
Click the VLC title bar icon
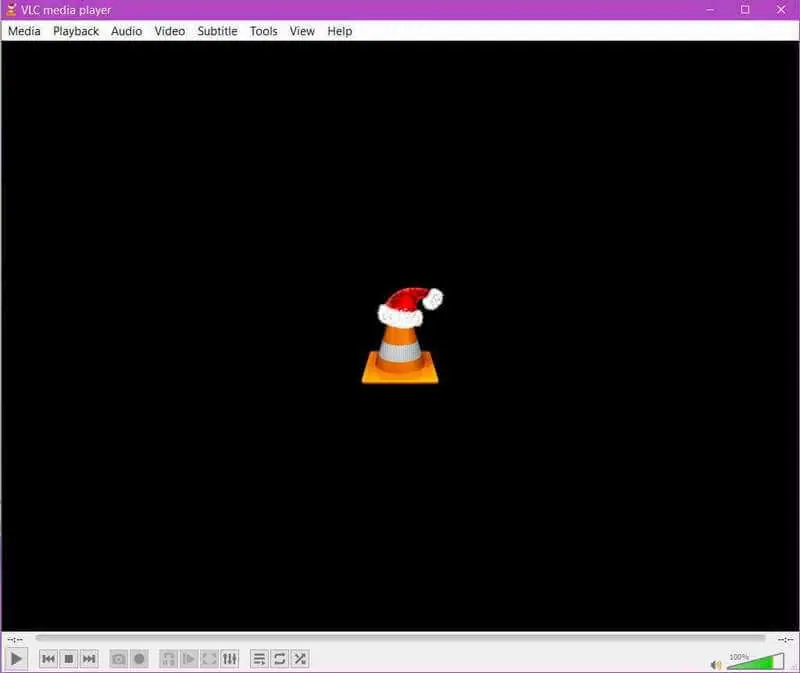(11, 9)
